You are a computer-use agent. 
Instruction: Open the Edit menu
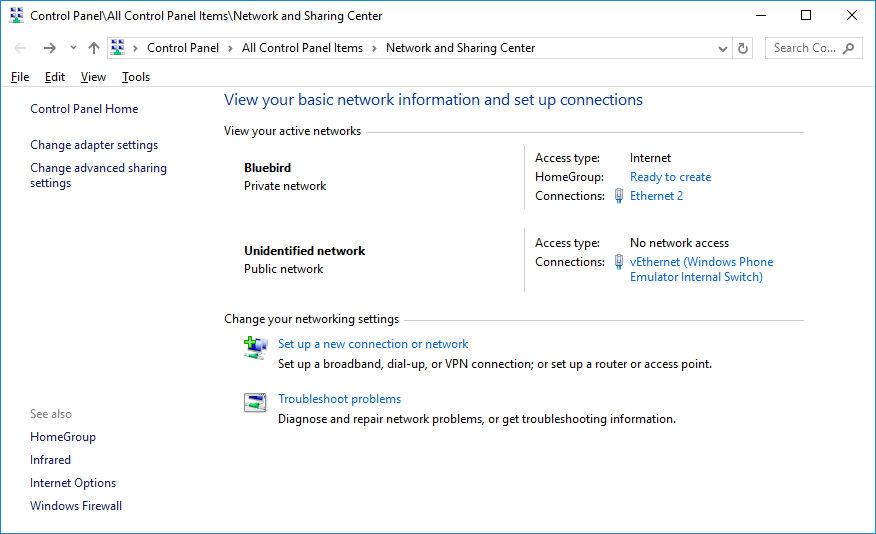[55, 77]
